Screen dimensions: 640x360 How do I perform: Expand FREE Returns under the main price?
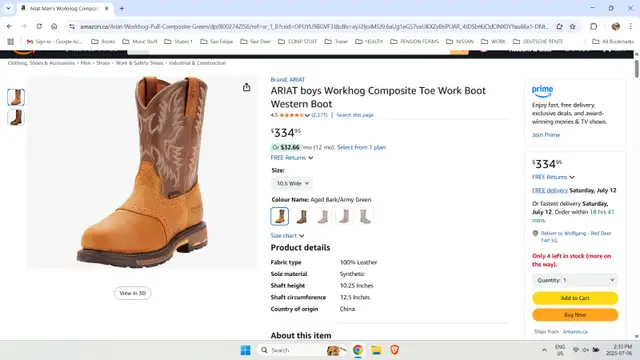click(x=291, y=158)
